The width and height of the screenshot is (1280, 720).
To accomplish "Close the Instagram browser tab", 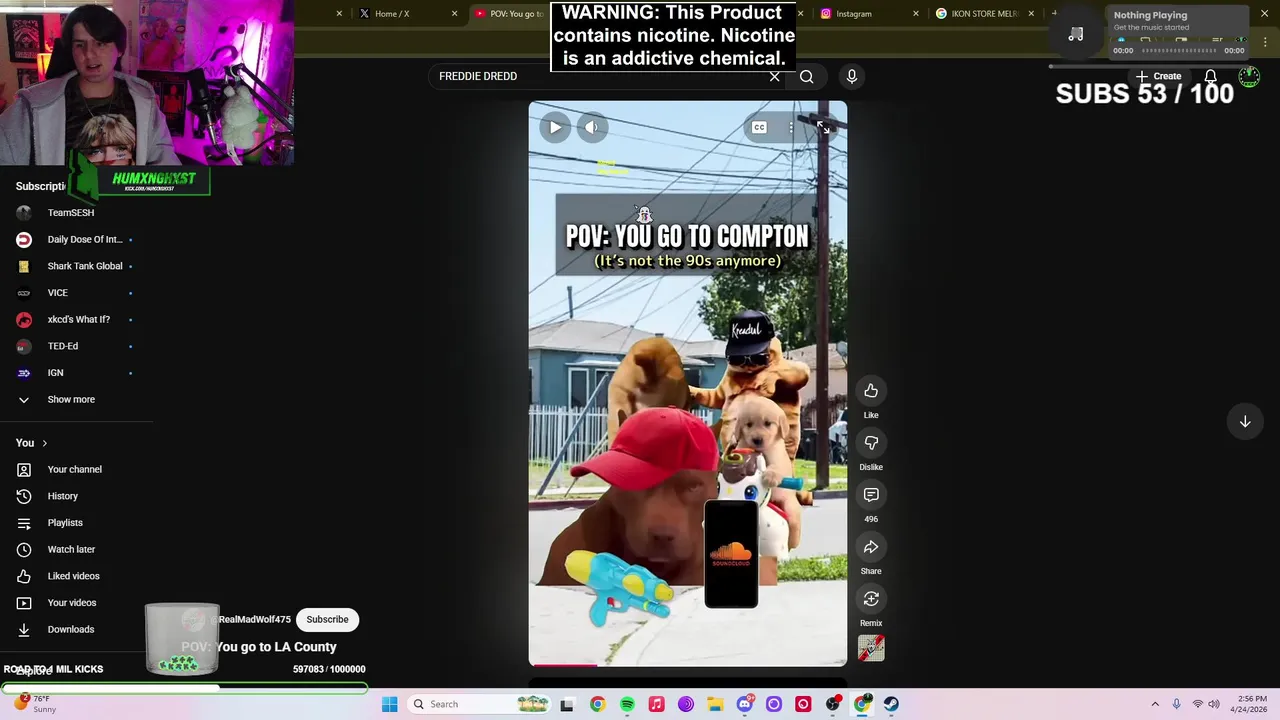I will pyautogui.click(x=915, y=14).
